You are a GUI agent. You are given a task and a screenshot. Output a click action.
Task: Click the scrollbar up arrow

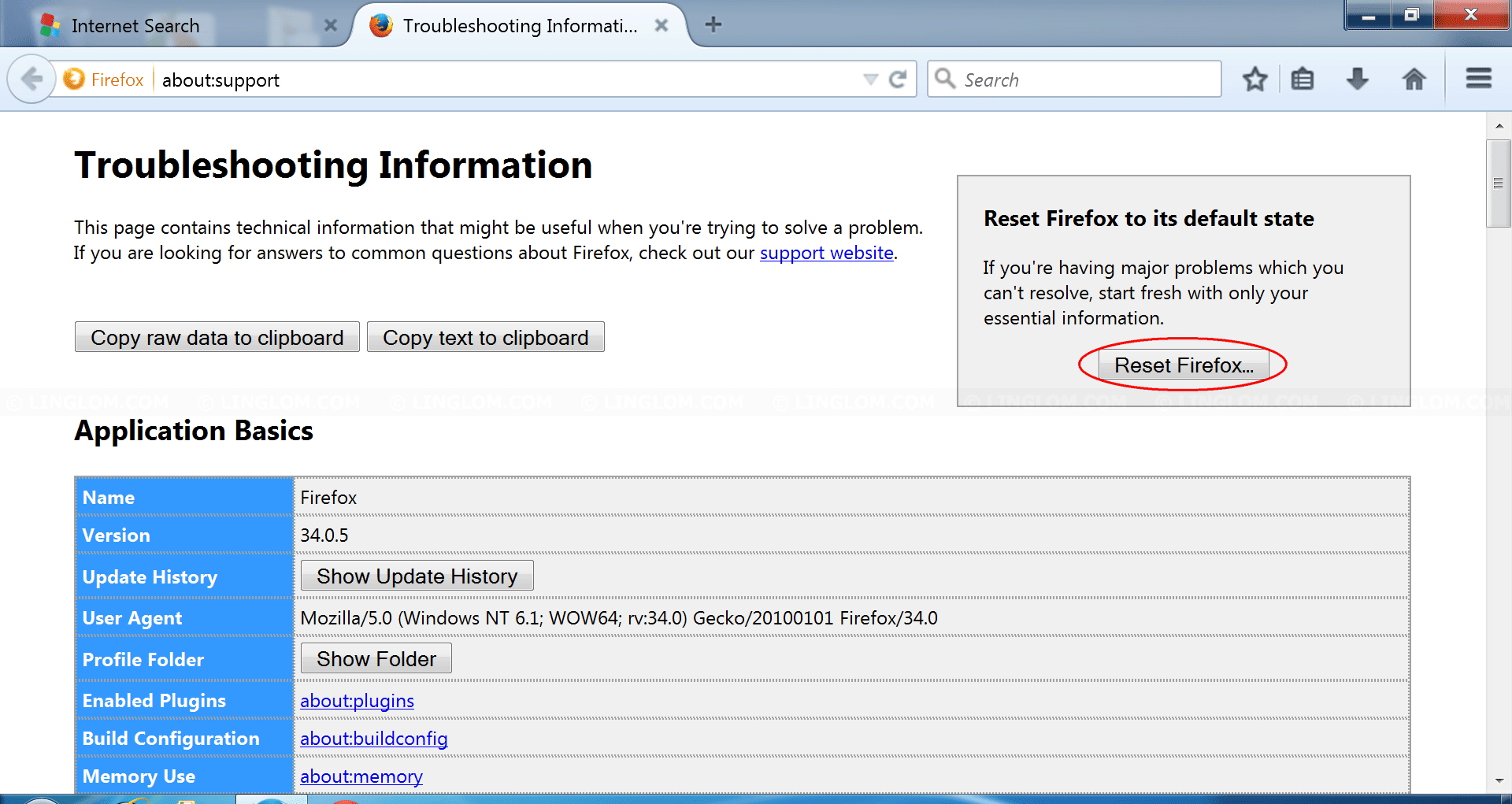(1499, 125)
